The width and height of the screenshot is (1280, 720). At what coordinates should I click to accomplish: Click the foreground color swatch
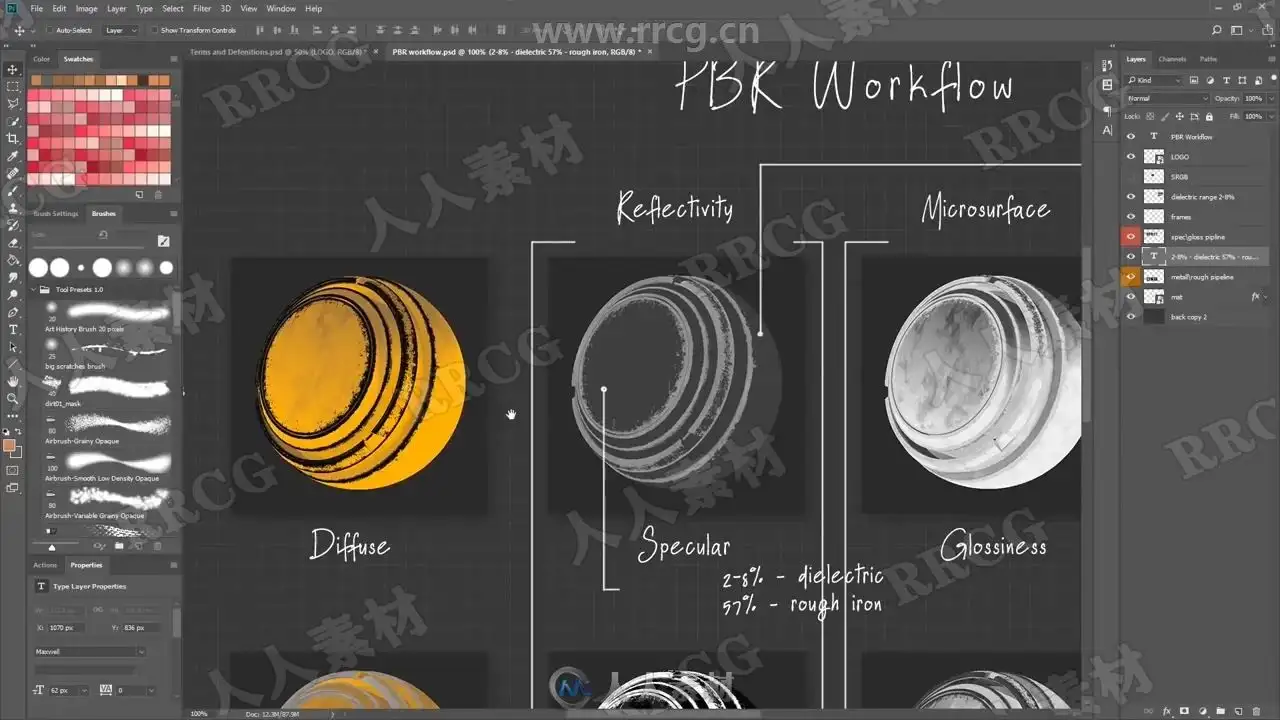9,446
